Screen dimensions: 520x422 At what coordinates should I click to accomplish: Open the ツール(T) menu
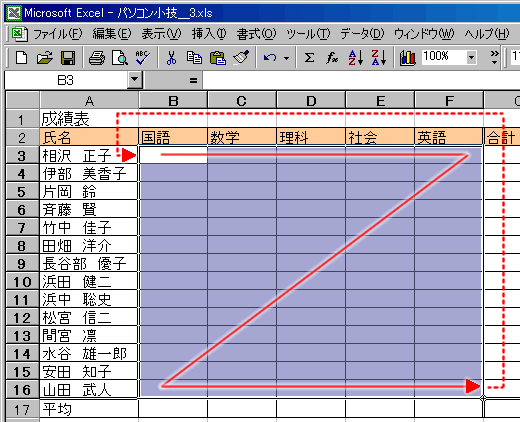pyautogui.click(x=308, y=34)
